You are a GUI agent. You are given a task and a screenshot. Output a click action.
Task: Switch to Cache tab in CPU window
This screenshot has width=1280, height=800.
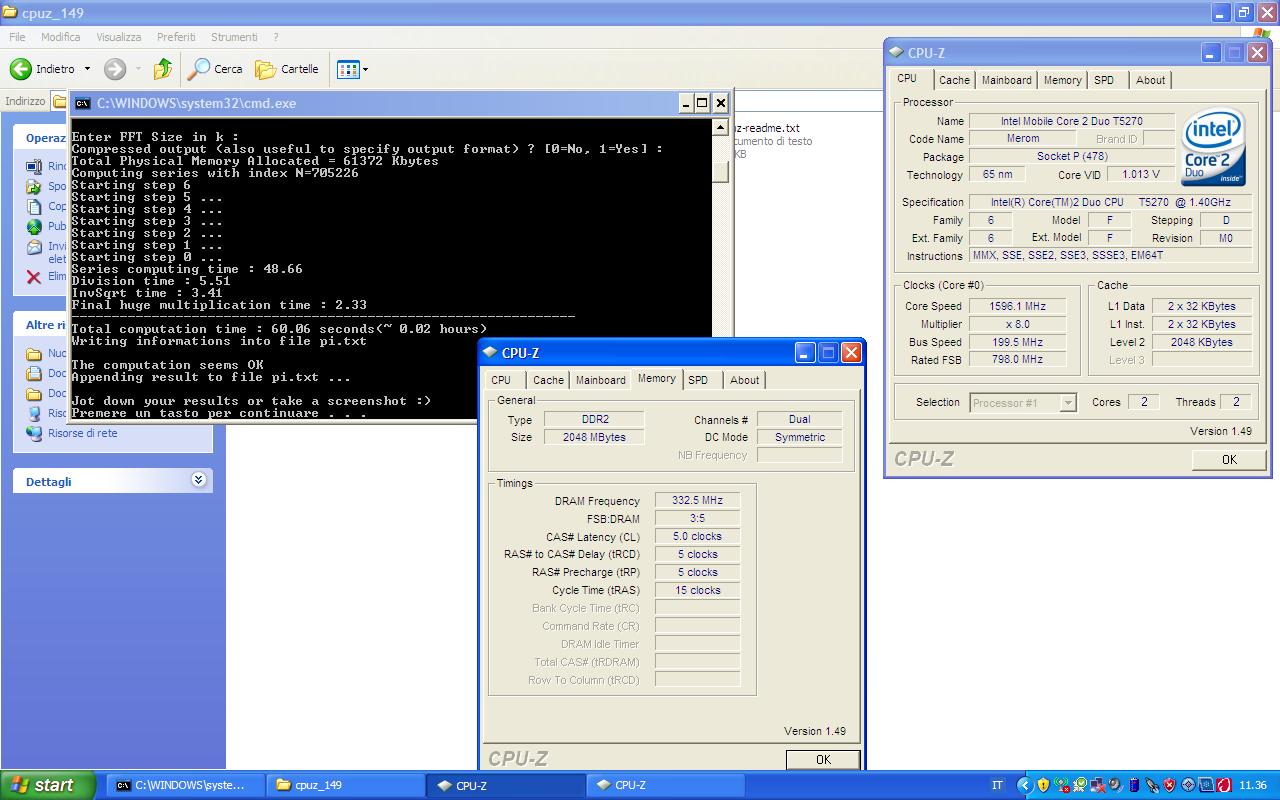click(x=954, y=80)
